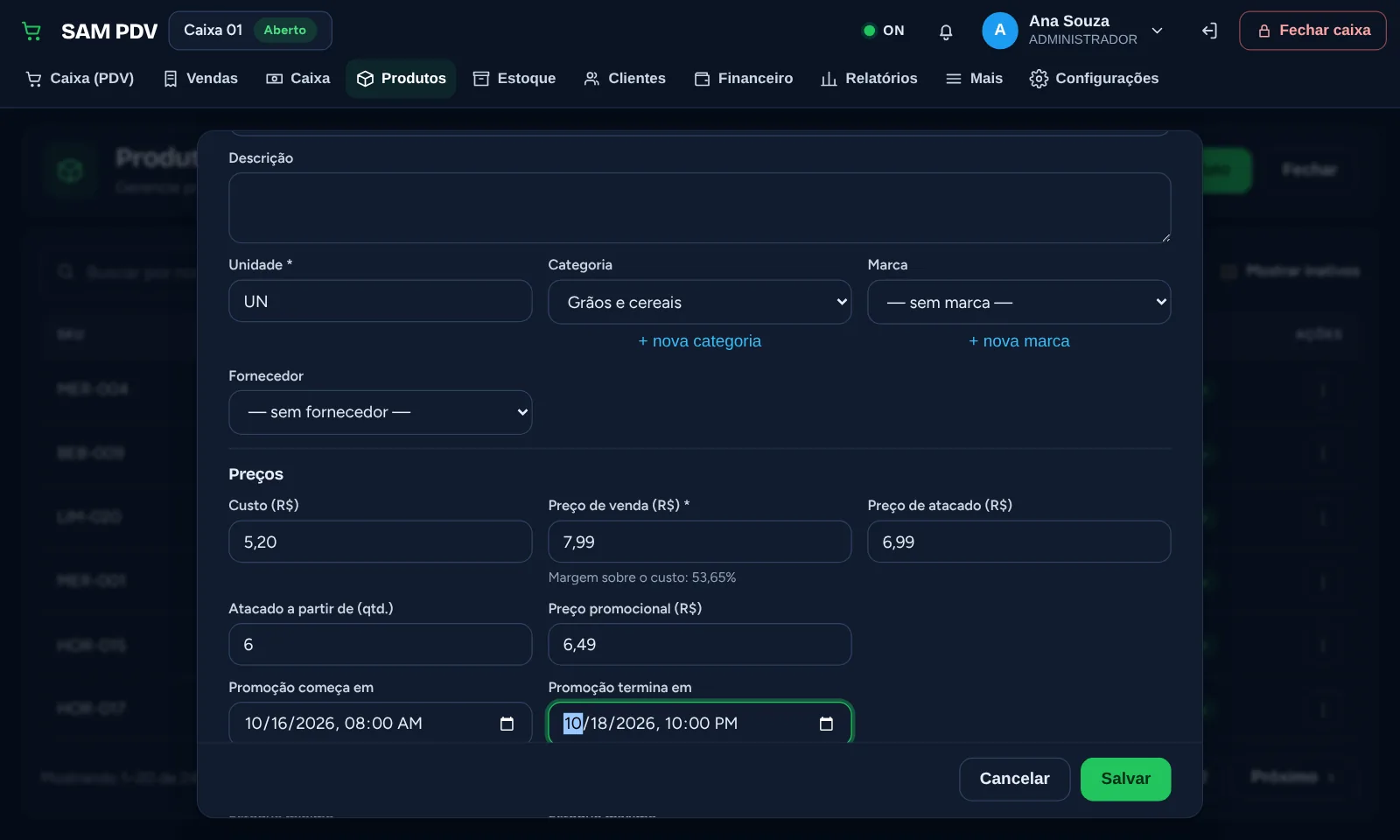Click the Caixa 01 Aberto status badge
1400x840 pixels.
tap(250, 31)
